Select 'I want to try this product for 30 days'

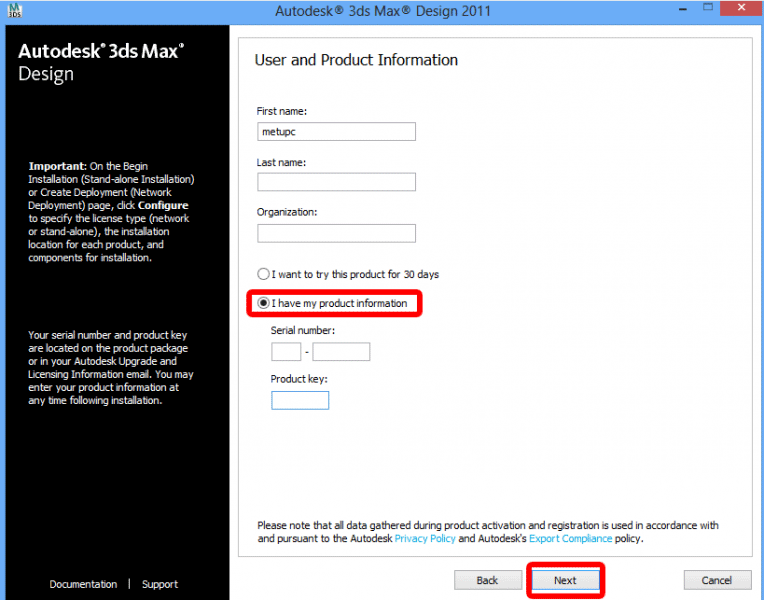click(x=348, y=274)
